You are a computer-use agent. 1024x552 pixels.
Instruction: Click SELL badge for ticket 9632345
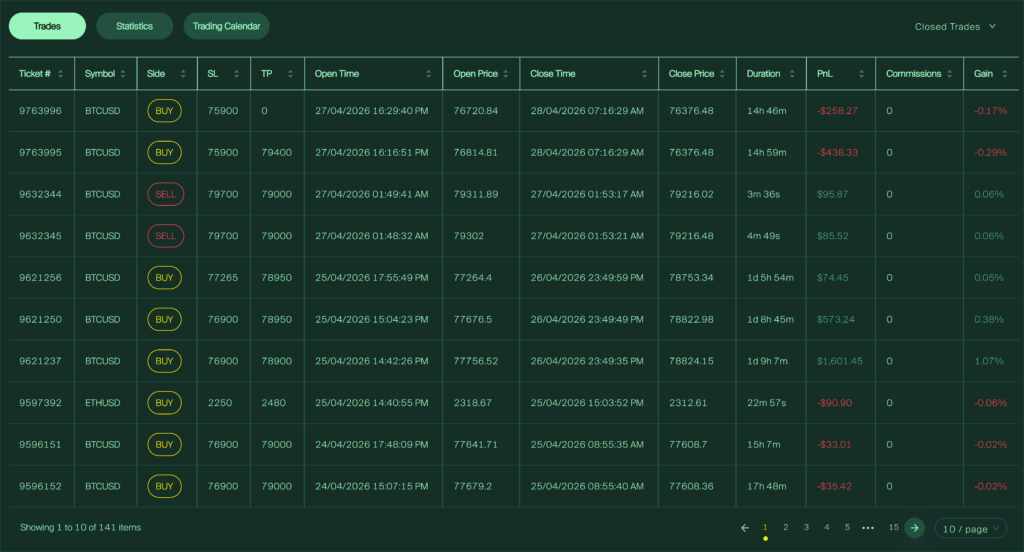pos(166,236)
